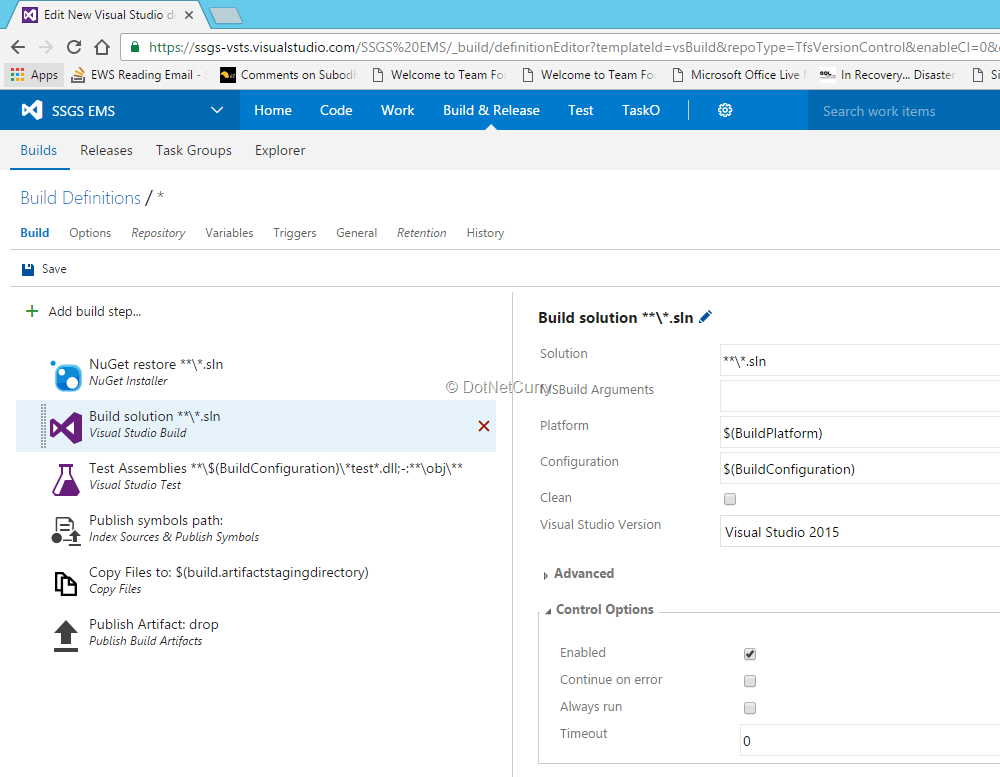This screenshot has height=777, width=1000.
Task: Click the MSBuild Arguments input field
Action: pyautogui.click(x=860, y=396)
